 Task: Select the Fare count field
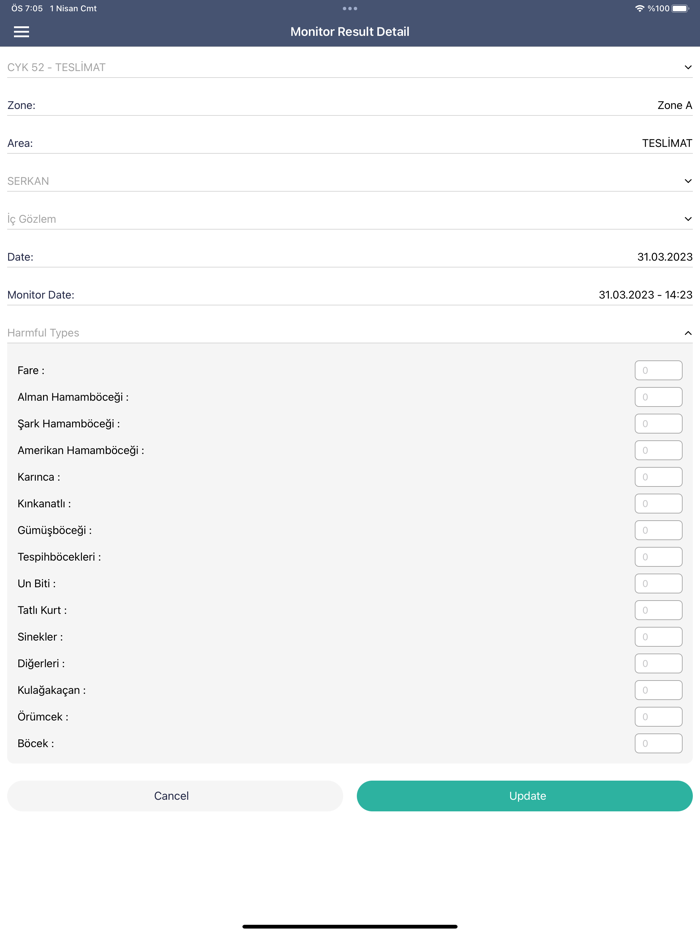coord(658,371)
